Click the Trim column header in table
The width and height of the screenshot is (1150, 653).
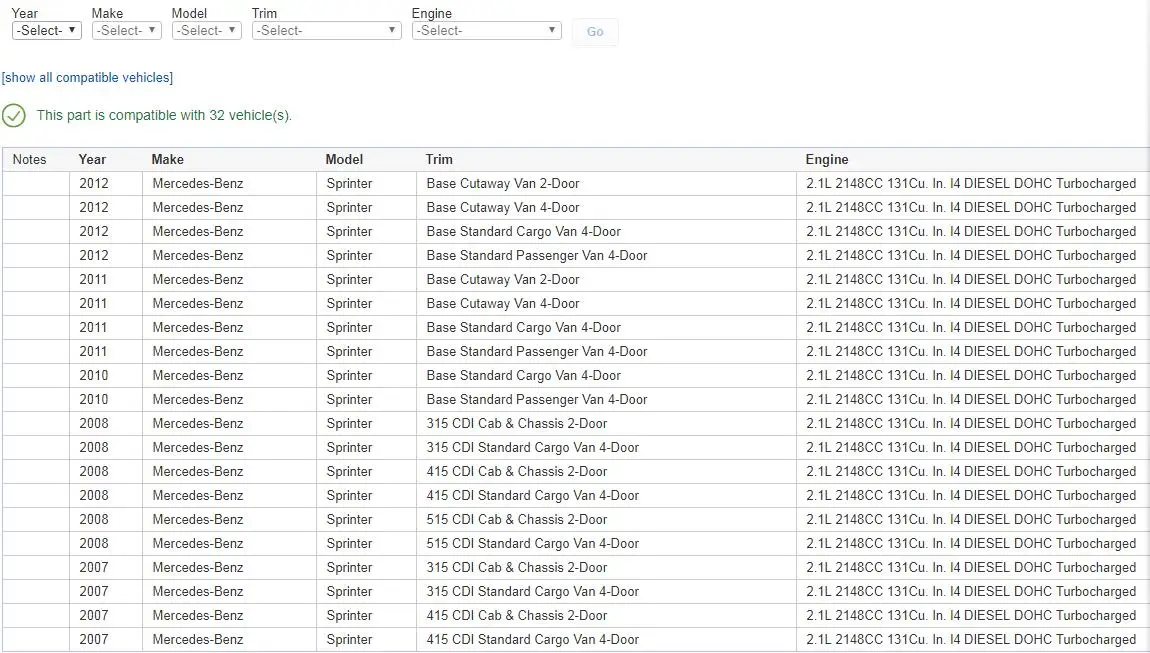pyautogui.click(x=439, y=159)
